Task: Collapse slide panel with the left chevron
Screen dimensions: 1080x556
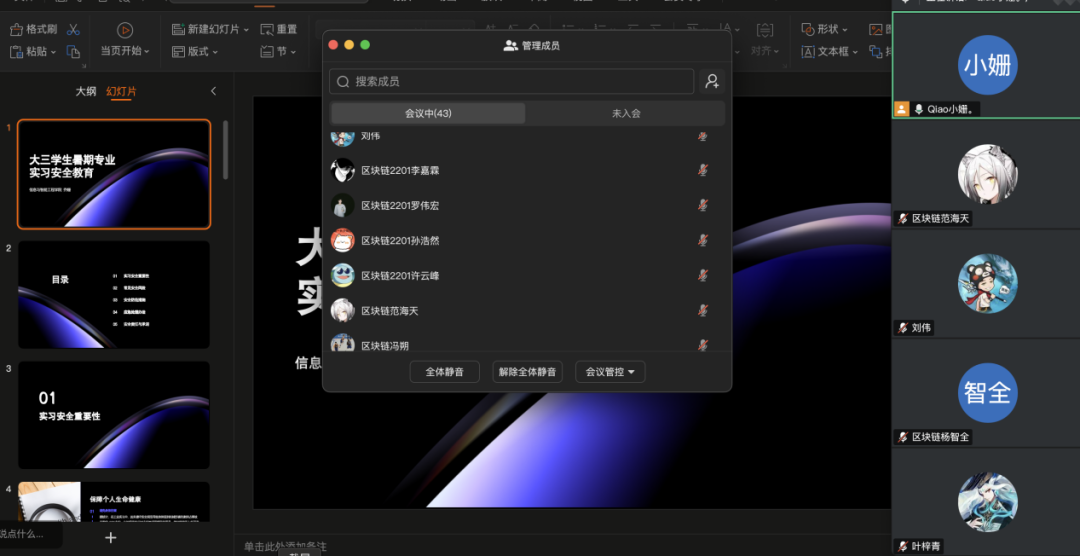Action: pos(214,91)
